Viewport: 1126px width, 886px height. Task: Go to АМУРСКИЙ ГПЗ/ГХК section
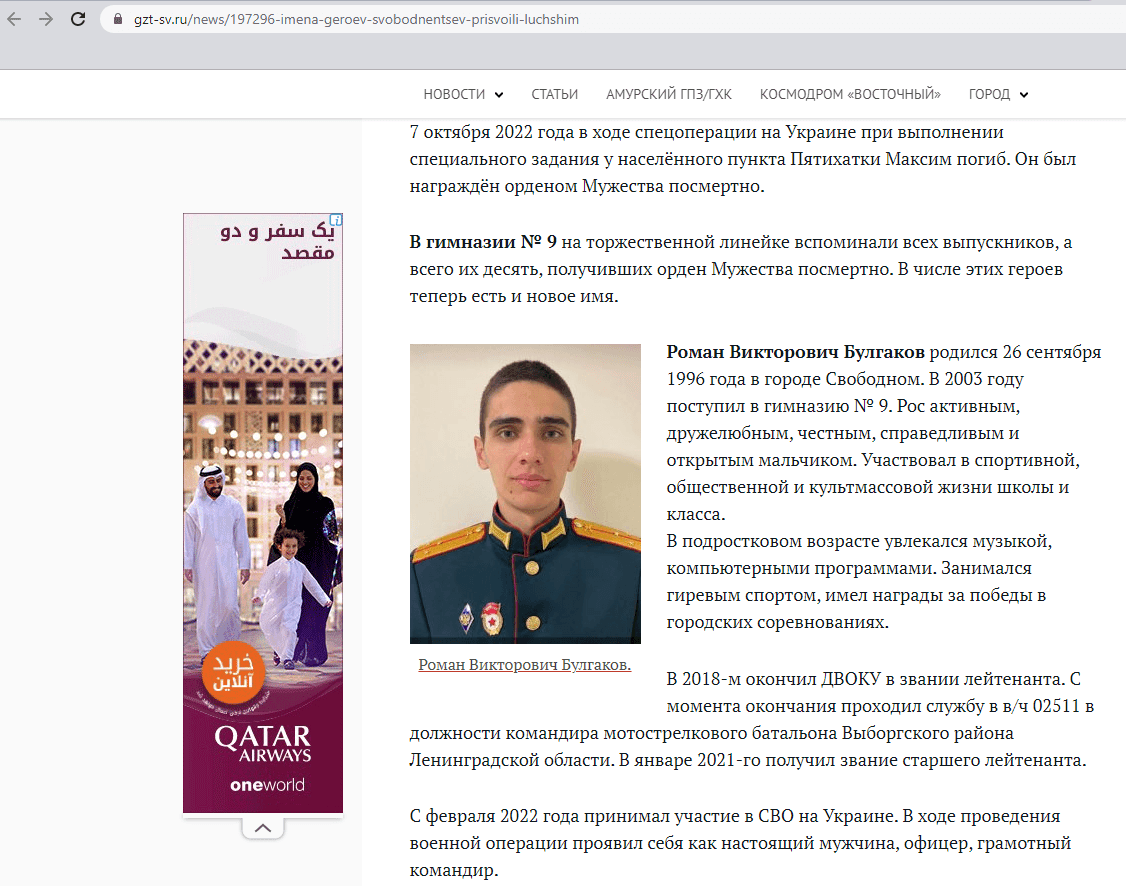[668, 95]
